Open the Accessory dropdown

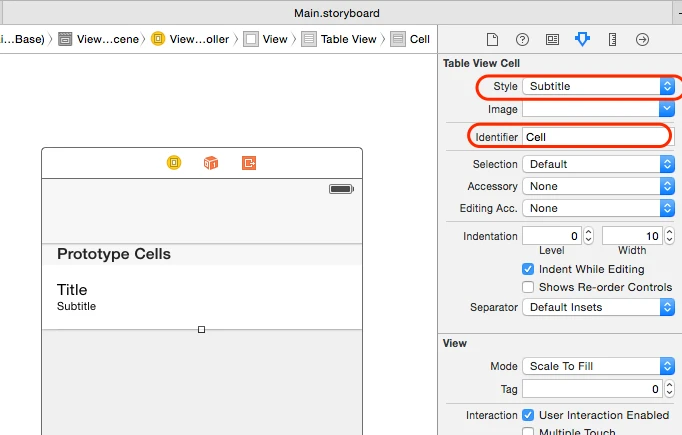coord(598,186)
